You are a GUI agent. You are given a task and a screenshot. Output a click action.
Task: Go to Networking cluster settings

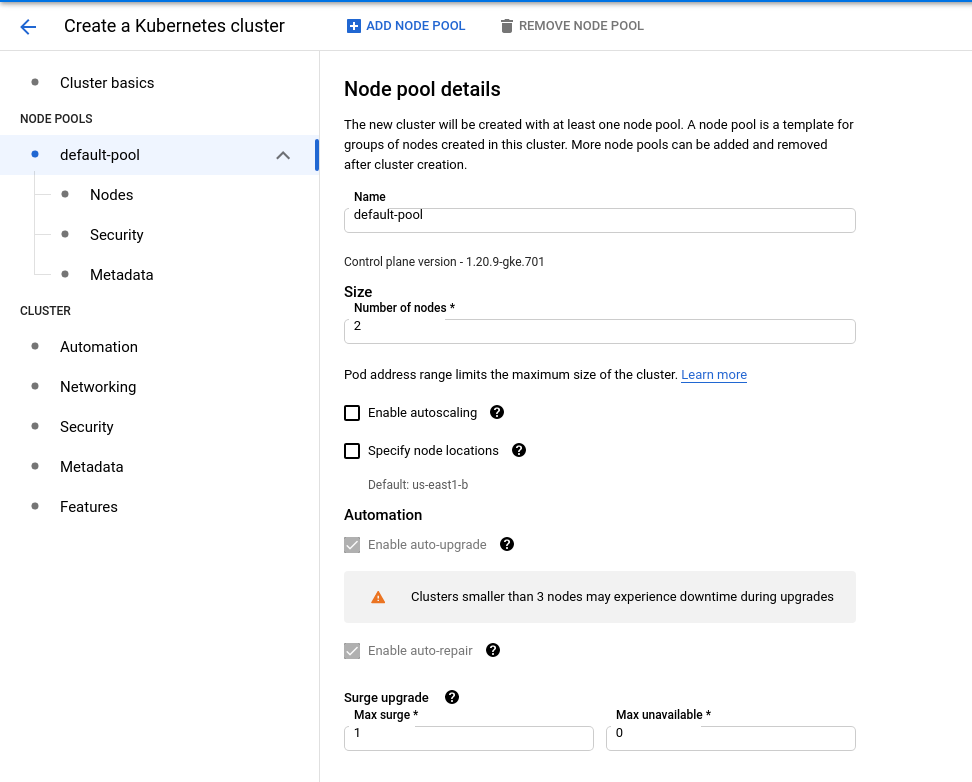pyautogui.click(x=98, y=387)
